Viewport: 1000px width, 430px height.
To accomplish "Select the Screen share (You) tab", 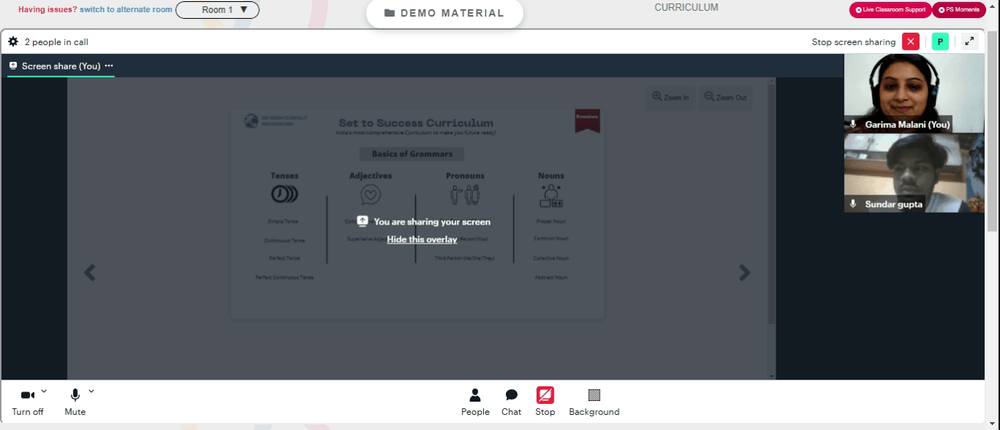I will coord(61,66).
